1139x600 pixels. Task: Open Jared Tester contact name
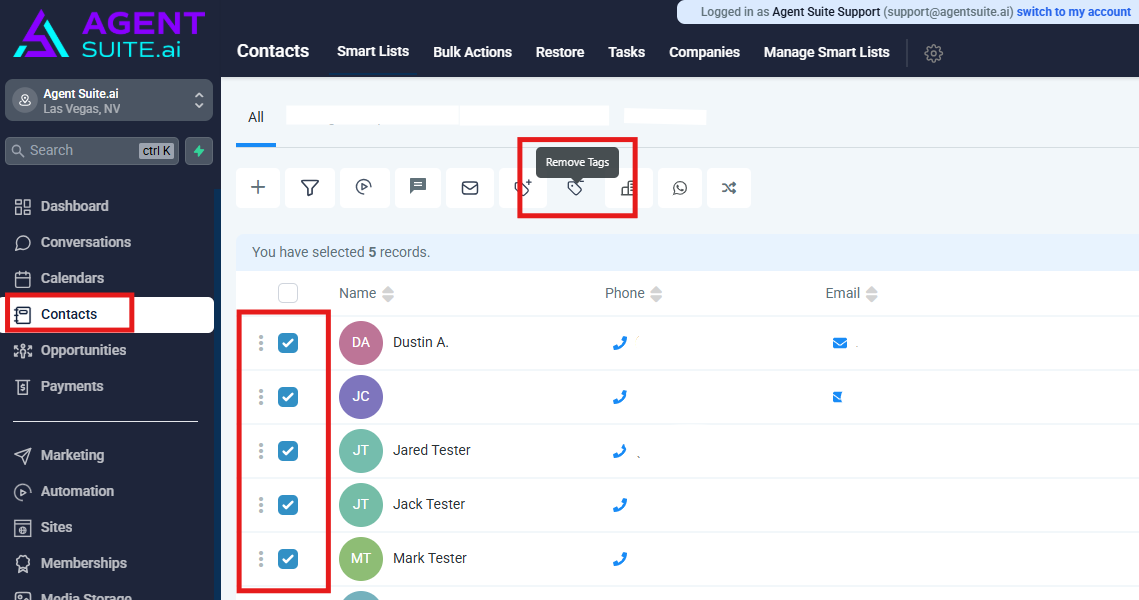click(431, 450)
